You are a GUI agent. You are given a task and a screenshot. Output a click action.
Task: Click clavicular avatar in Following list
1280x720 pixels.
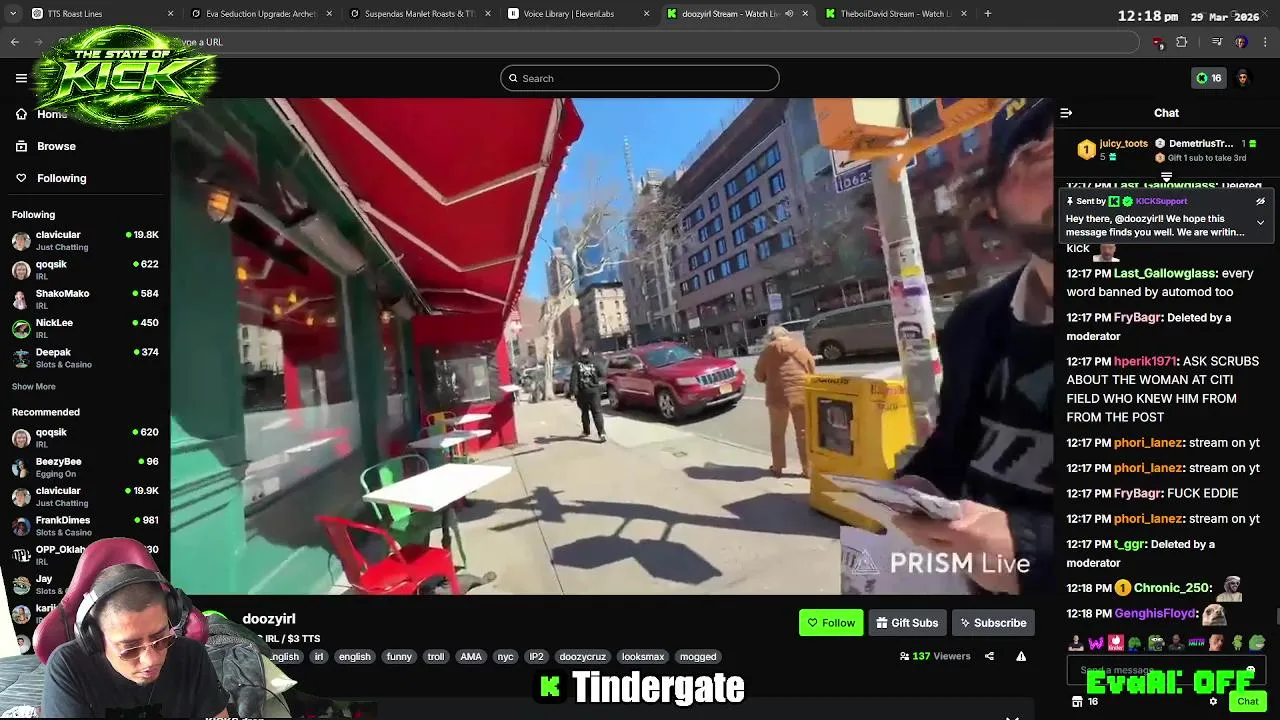click(x=21, y=240)
